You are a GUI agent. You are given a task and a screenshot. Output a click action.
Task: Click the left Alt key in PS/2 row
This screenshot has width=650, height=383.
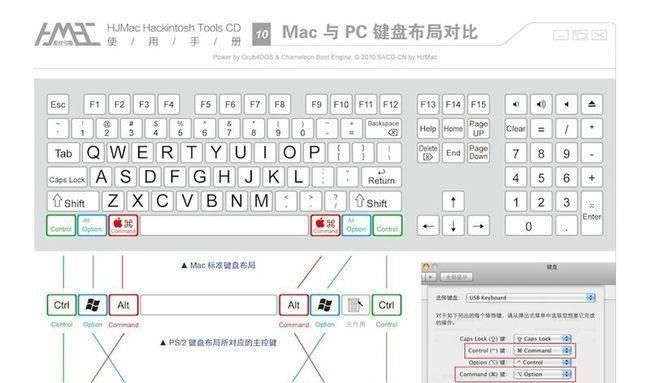123,305
